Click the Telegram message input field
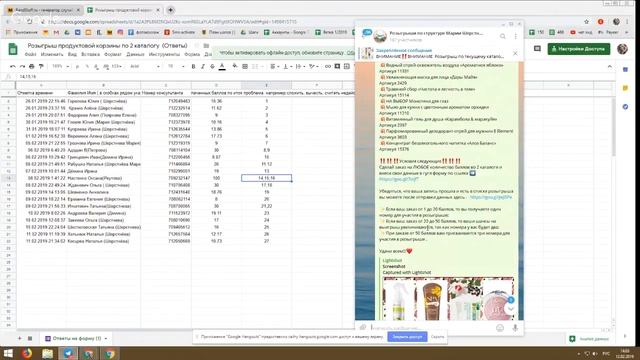The height and width of the screenshot is (360, 640). pyautogui.click(x=431, y=327)
